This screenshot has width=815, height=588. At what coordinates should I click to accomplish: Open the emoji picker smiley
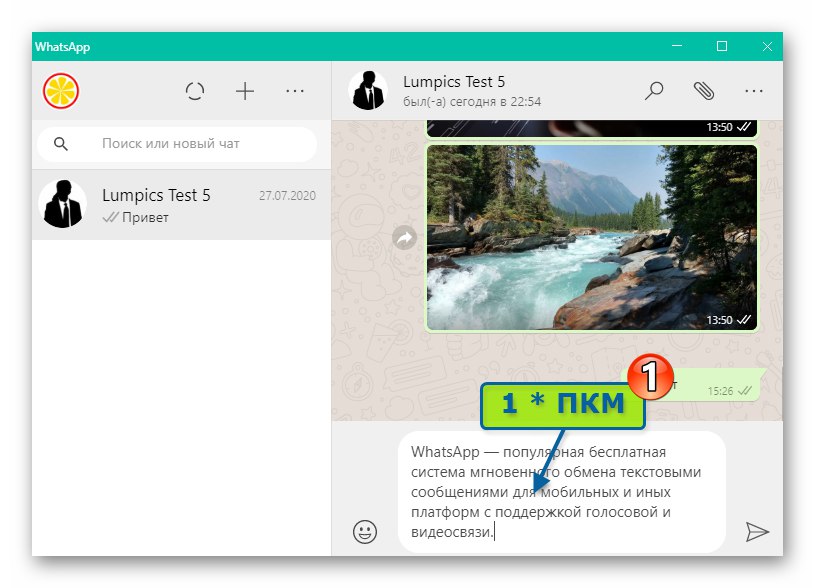(x=365, y=532)
